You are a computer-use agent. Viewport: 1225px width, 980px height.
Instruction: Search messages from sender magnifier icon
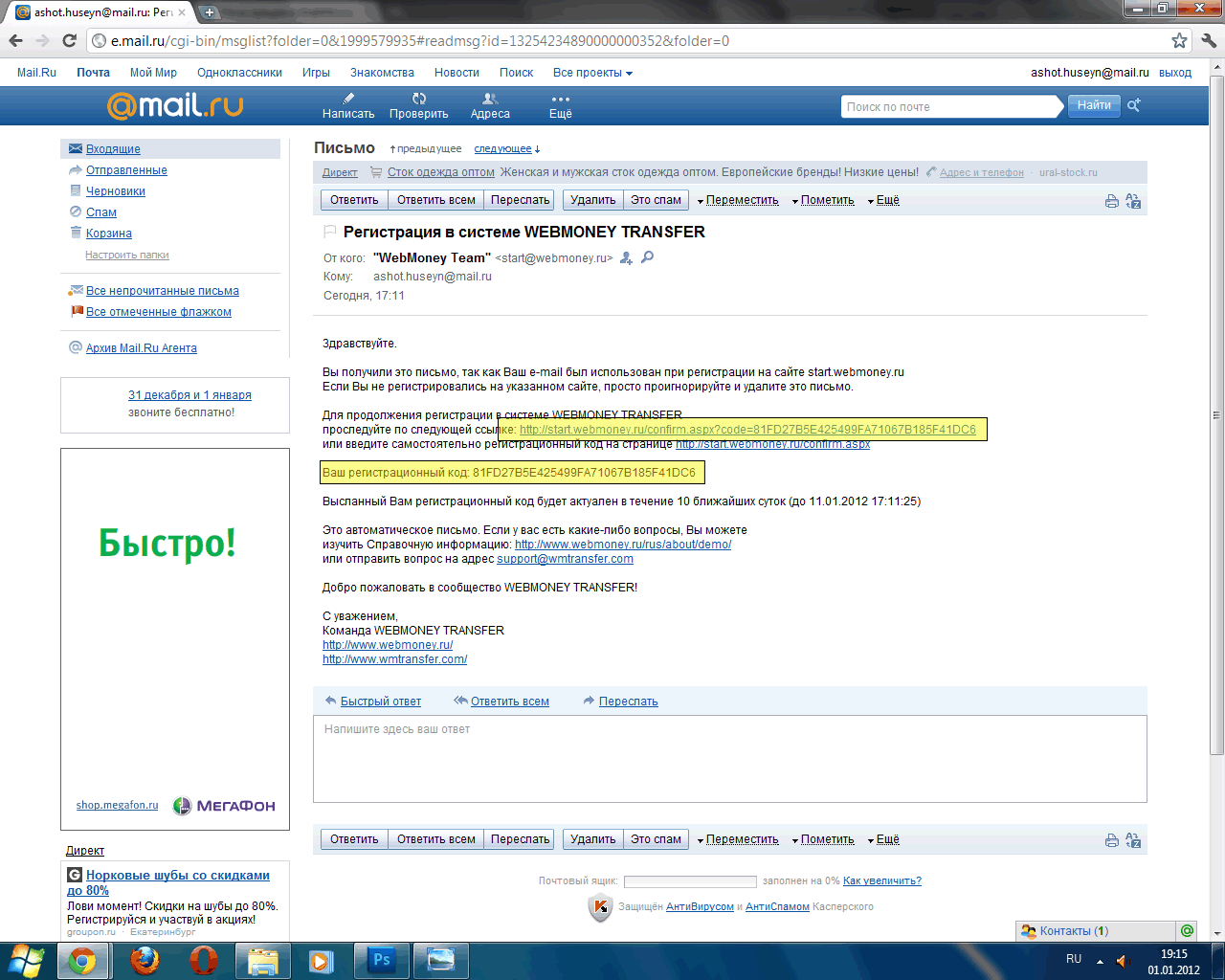[648, 256]
